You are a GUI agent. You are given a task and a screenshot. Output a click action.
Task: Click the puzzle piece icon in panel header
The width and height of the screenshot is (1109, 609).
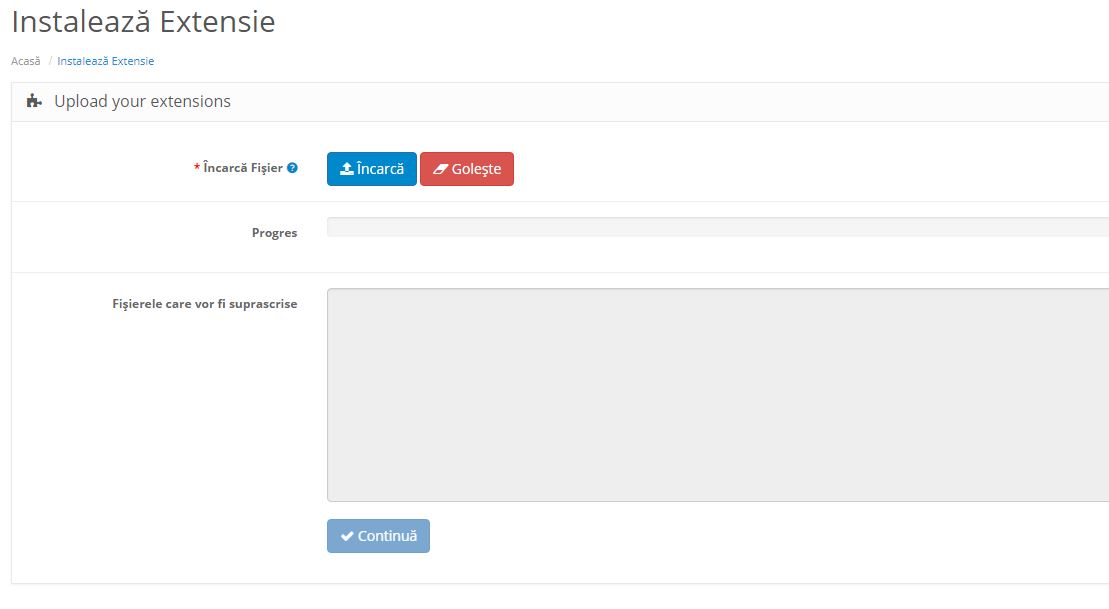[34, 101]
